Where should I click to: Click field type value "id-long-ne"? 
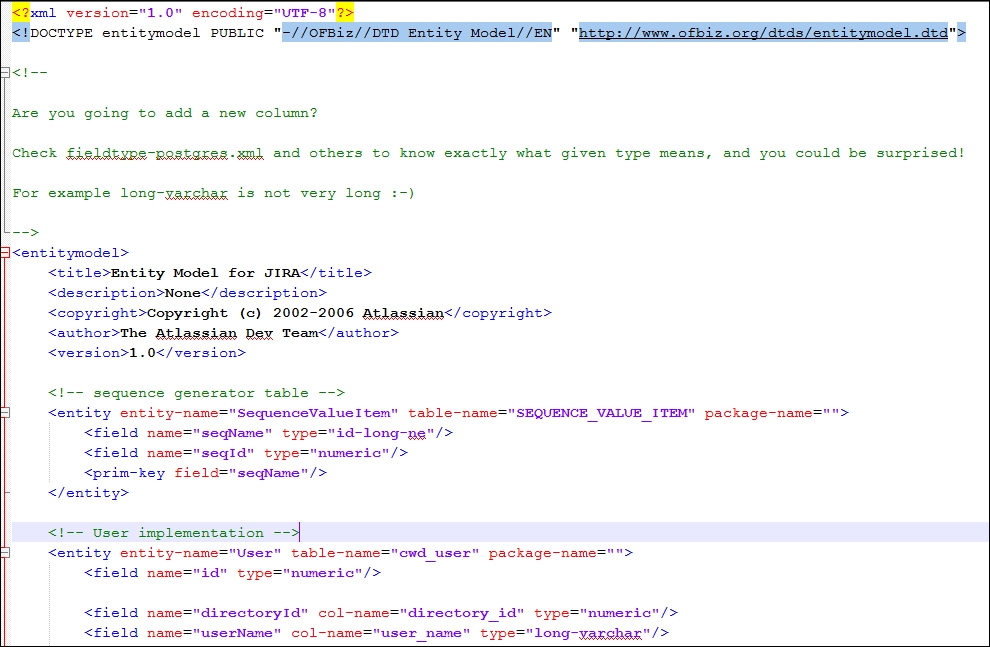[x=380, y=433]
